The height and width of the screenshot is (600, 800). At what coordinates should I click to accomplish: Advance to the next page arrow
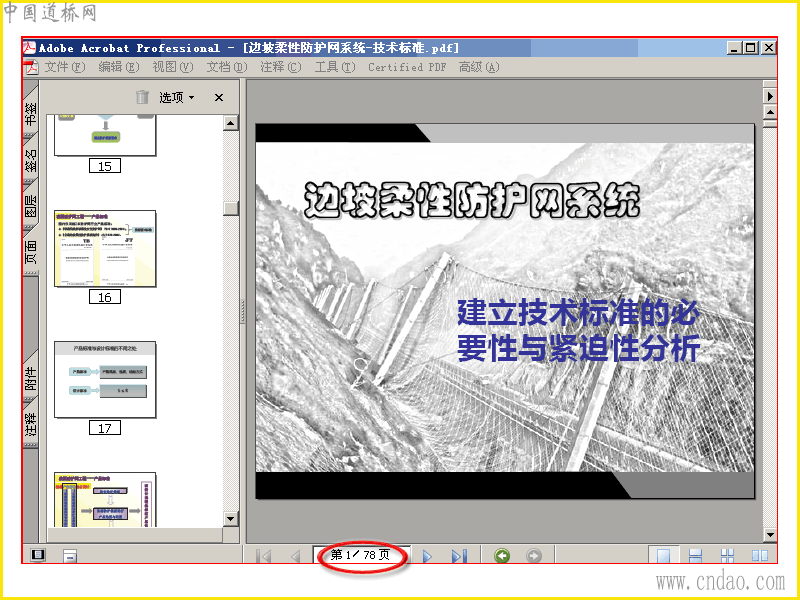[x=427, y=556]
